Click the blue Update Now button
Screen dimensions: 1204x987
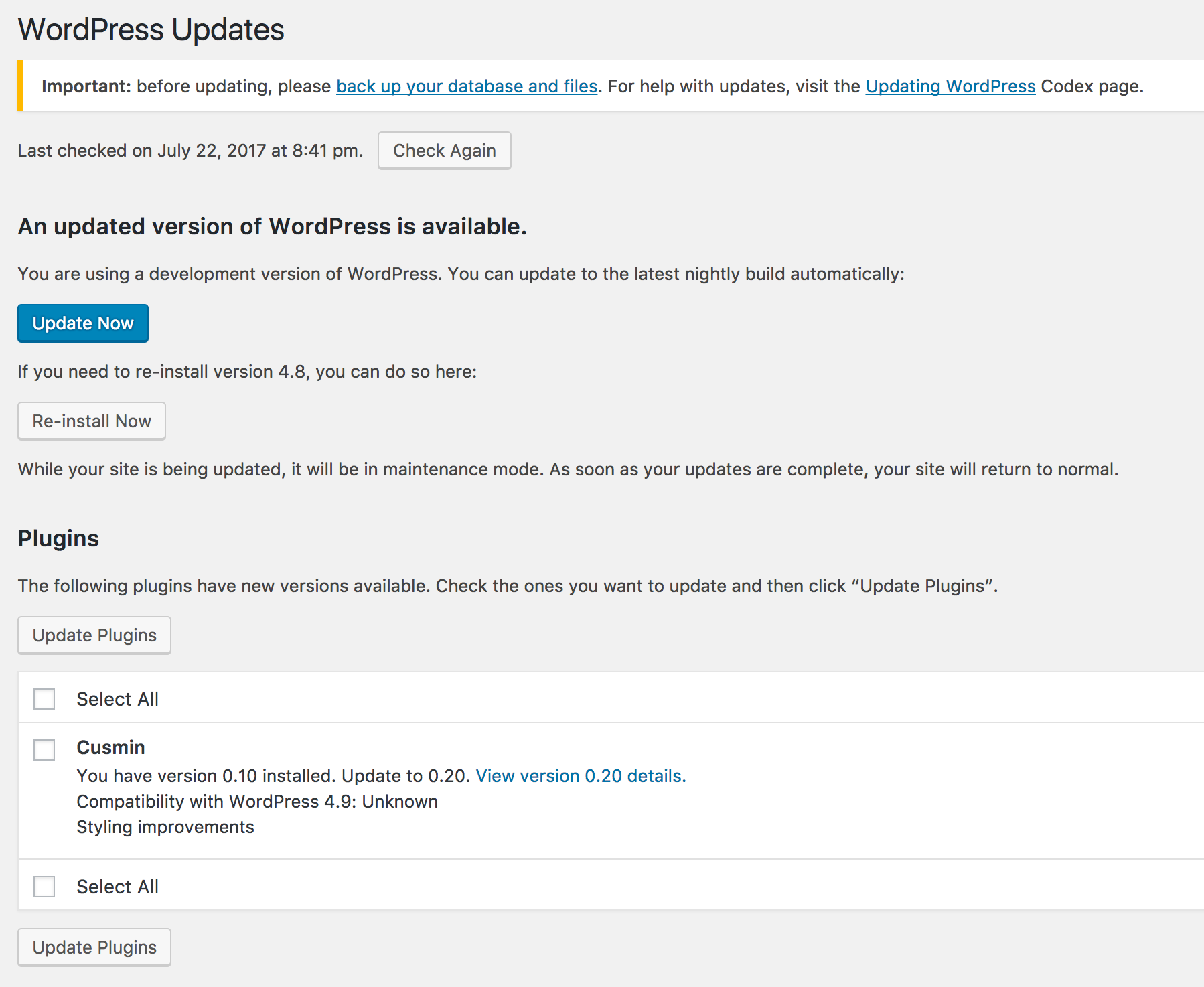point(83,323)
